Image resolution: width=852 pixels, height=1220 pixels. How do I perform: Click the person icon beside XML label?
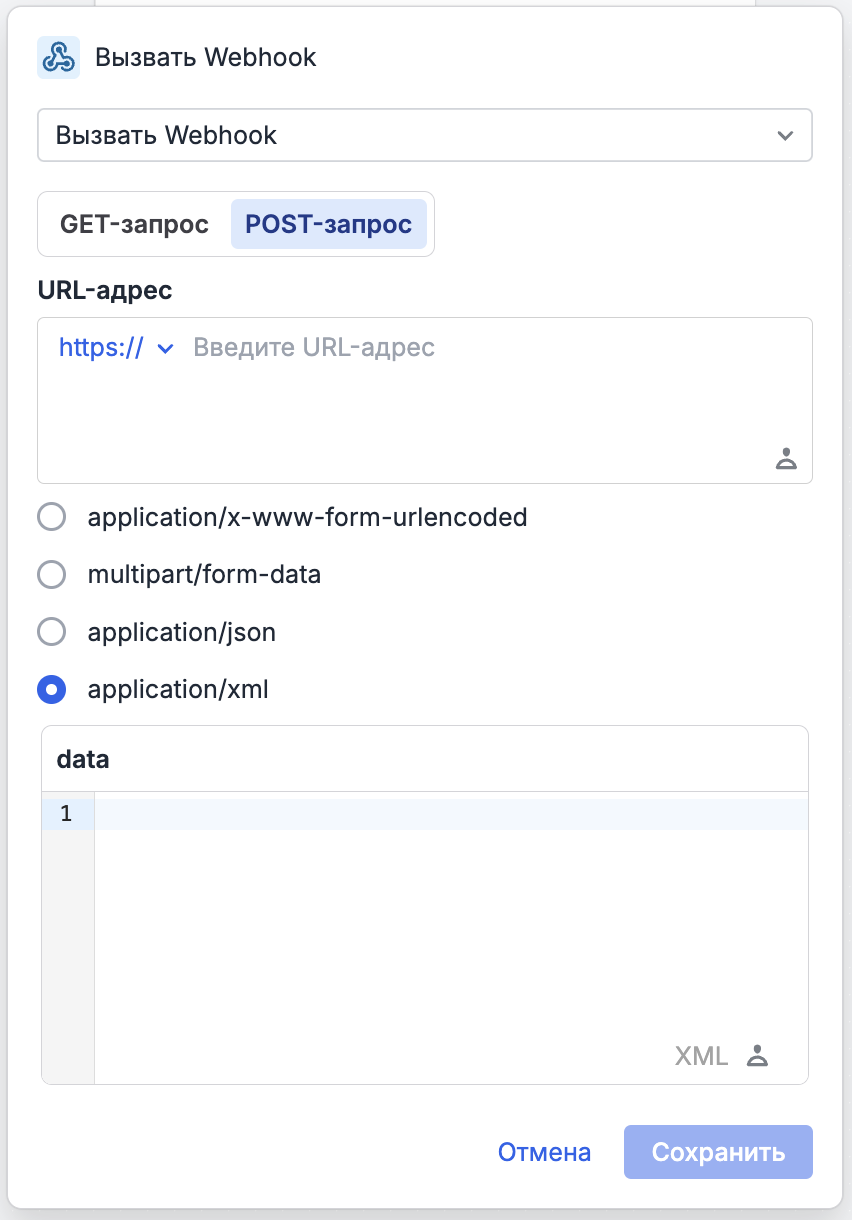pyautogui.click(x=758, y=1056)
